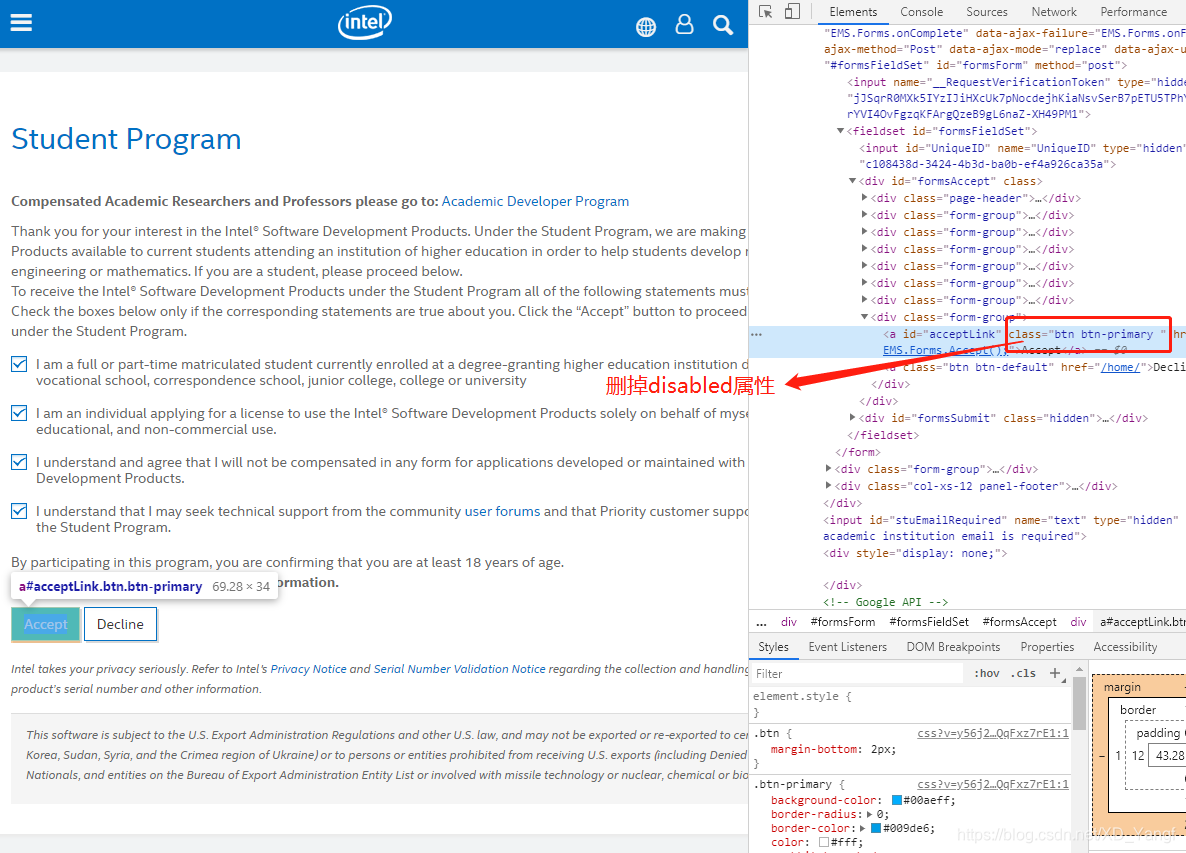Toggle the .cls class editor button
Screen dimensions: 1186x853
coord(1023,673)
